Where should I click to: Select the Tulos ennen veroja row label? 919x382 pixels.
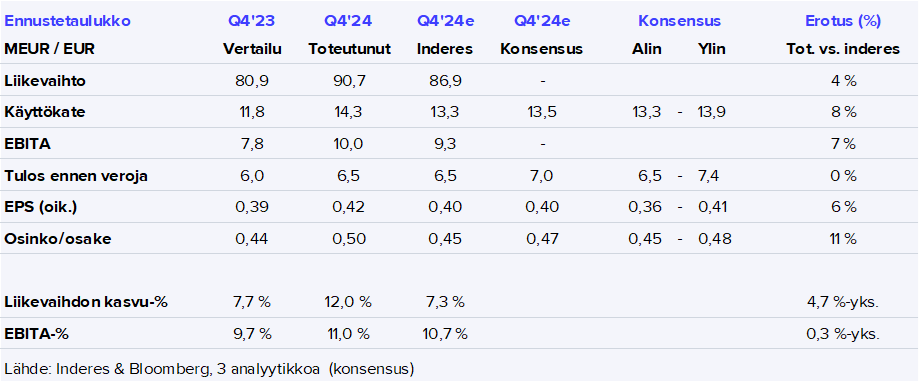[76, 176]
